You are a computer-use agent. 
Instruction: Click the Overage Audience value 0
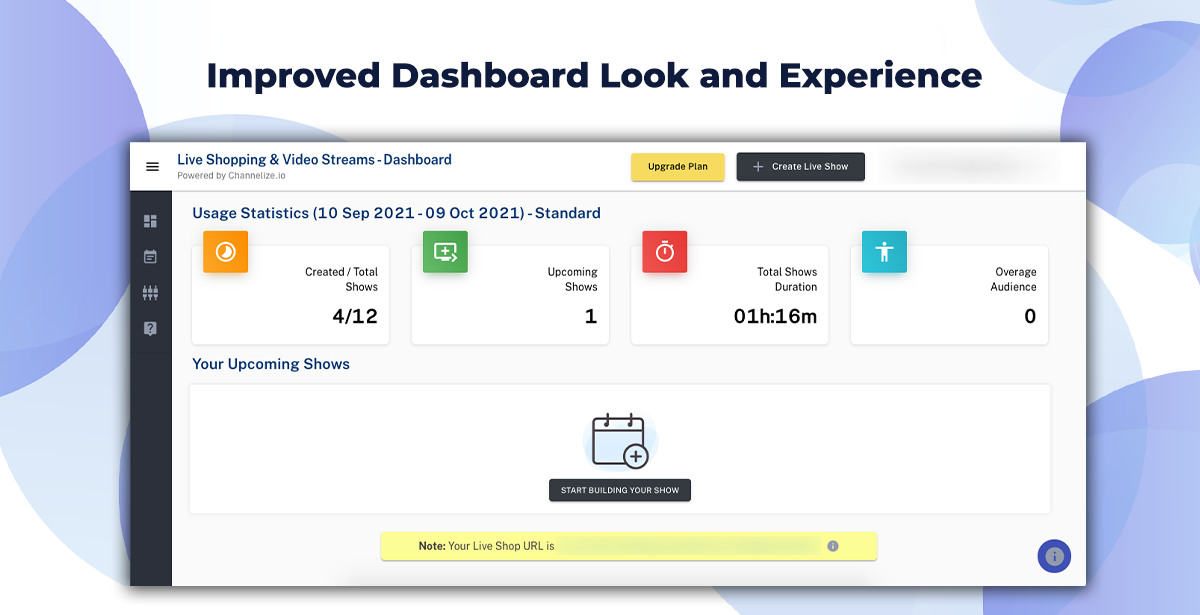point(1030,317)
